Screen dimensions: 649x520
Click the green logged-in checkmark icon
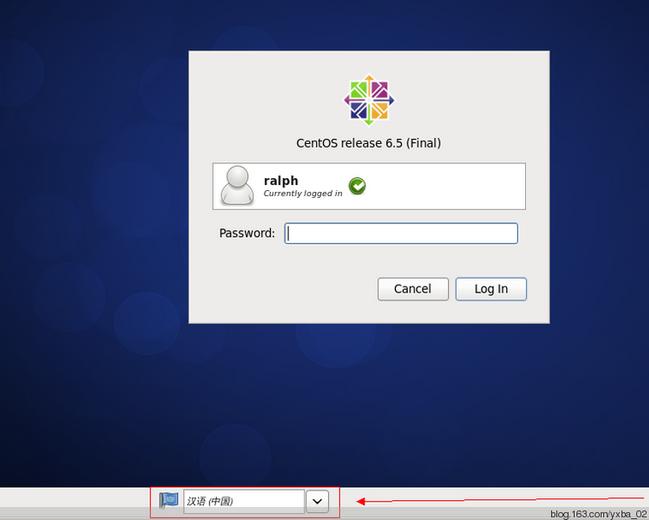[357, 186]
